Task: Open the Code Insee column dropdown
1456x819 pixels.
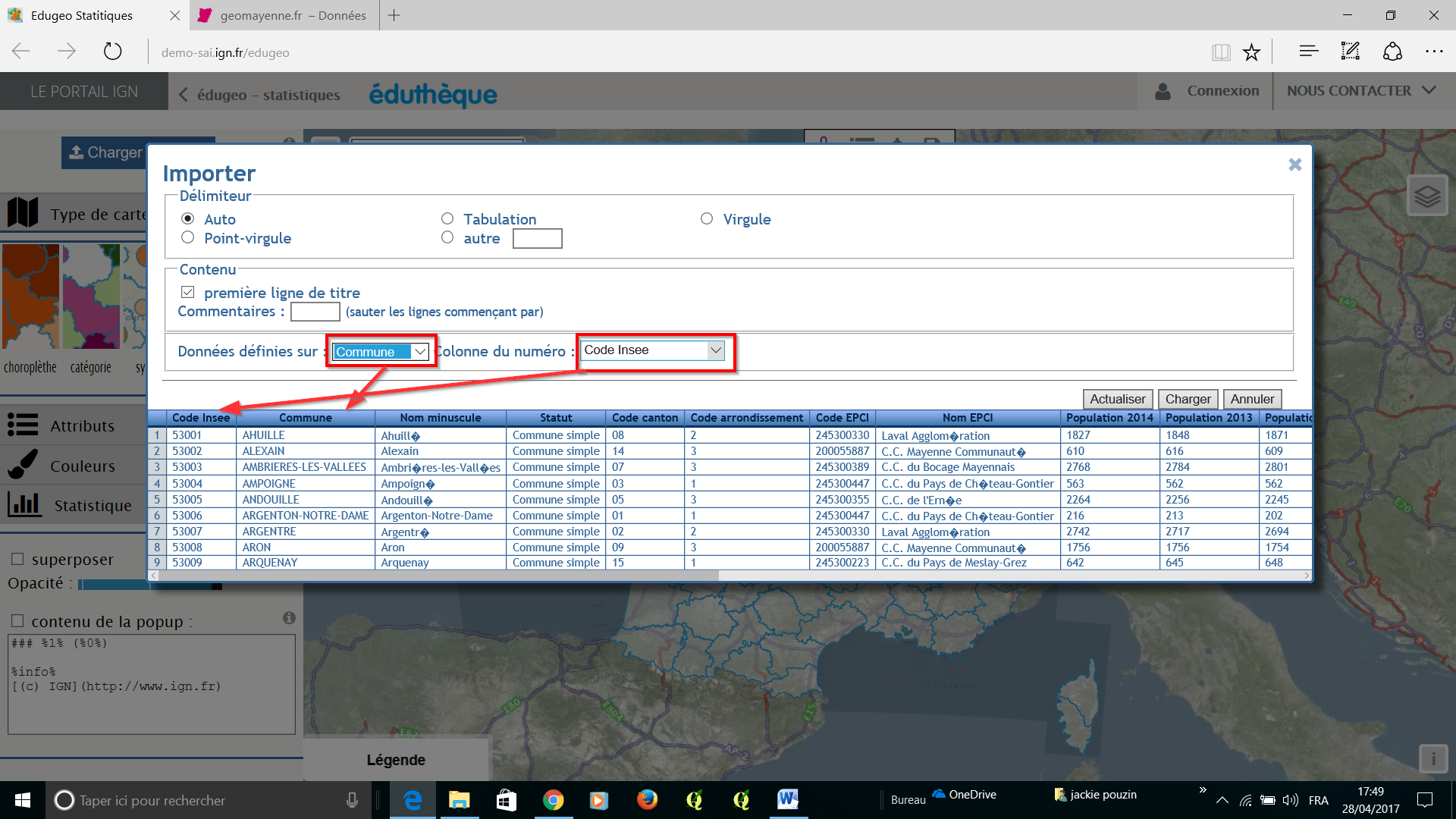Action: [652, 350]
